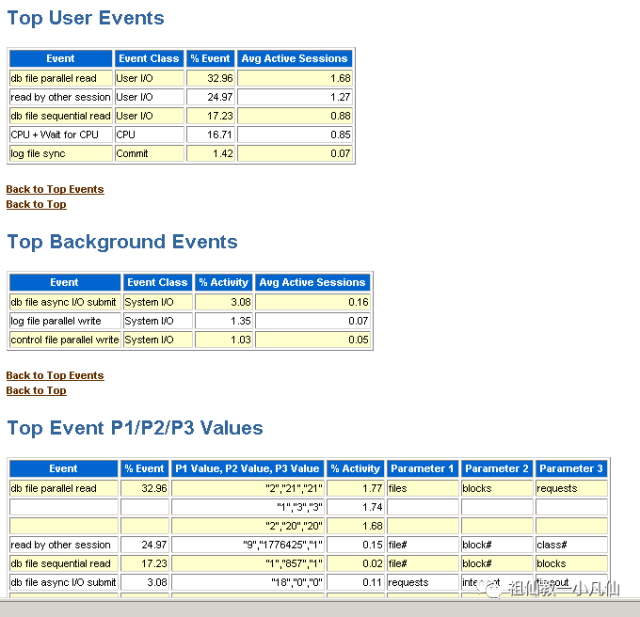Viewport: 640px width, 617px height.
Task: Select 17.23 in the Top User Events table
Action: click(211, 116)
